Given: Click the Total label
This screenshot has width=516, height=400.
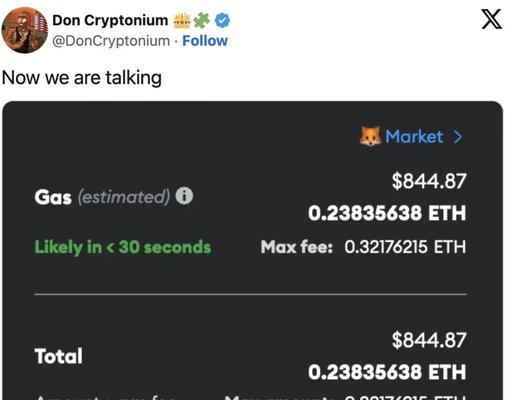Looking at the screenshot, I should [58, 356].
